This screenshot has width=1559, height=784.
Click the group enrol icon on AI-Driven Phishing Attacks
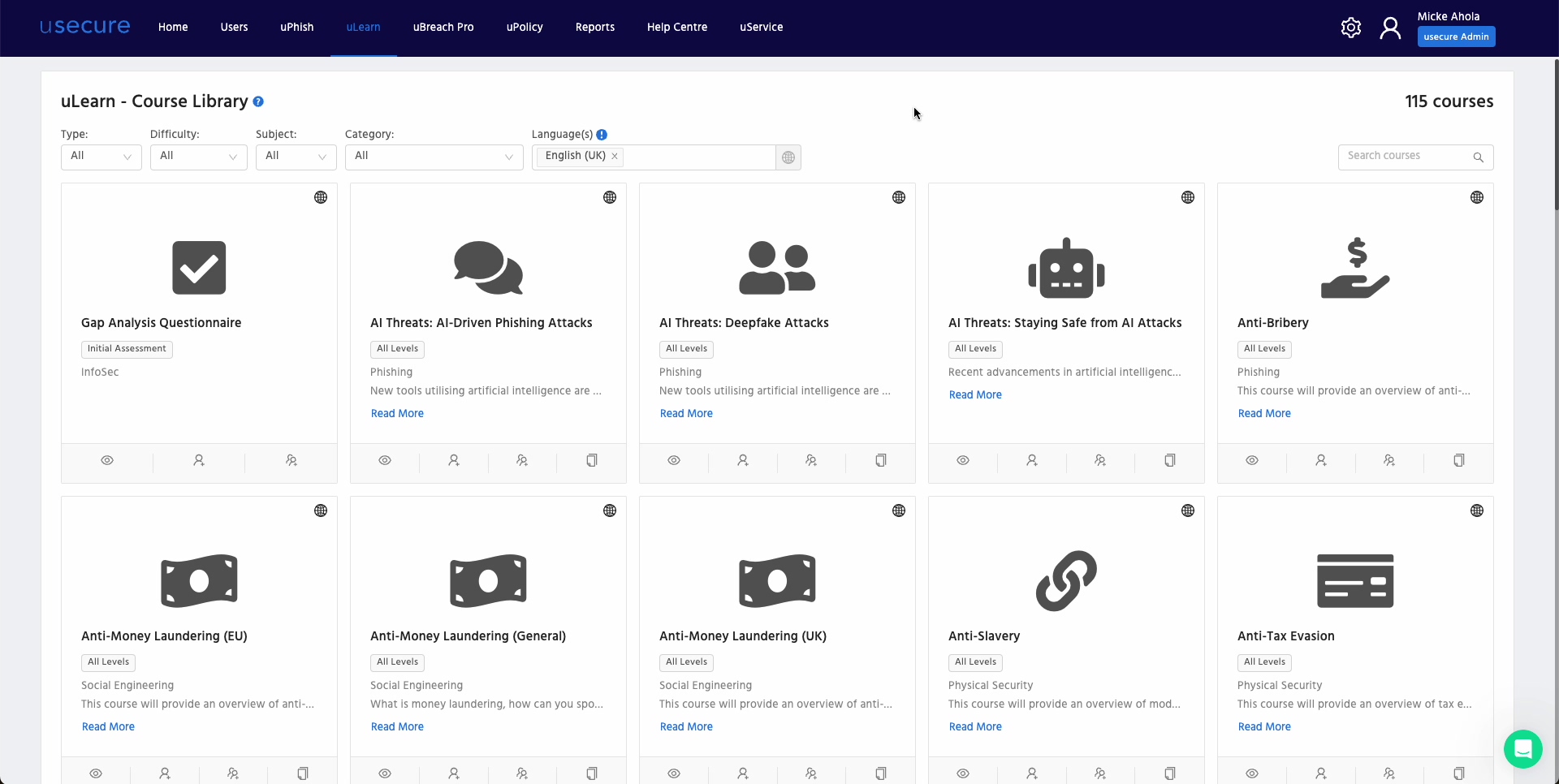522,461
